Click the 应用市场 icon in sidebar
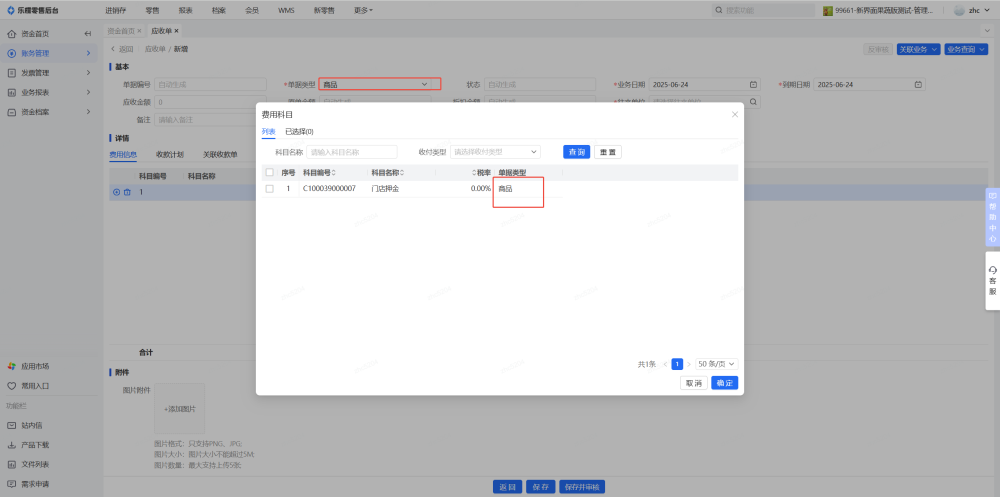1000x497 pixels. (12, 366)
